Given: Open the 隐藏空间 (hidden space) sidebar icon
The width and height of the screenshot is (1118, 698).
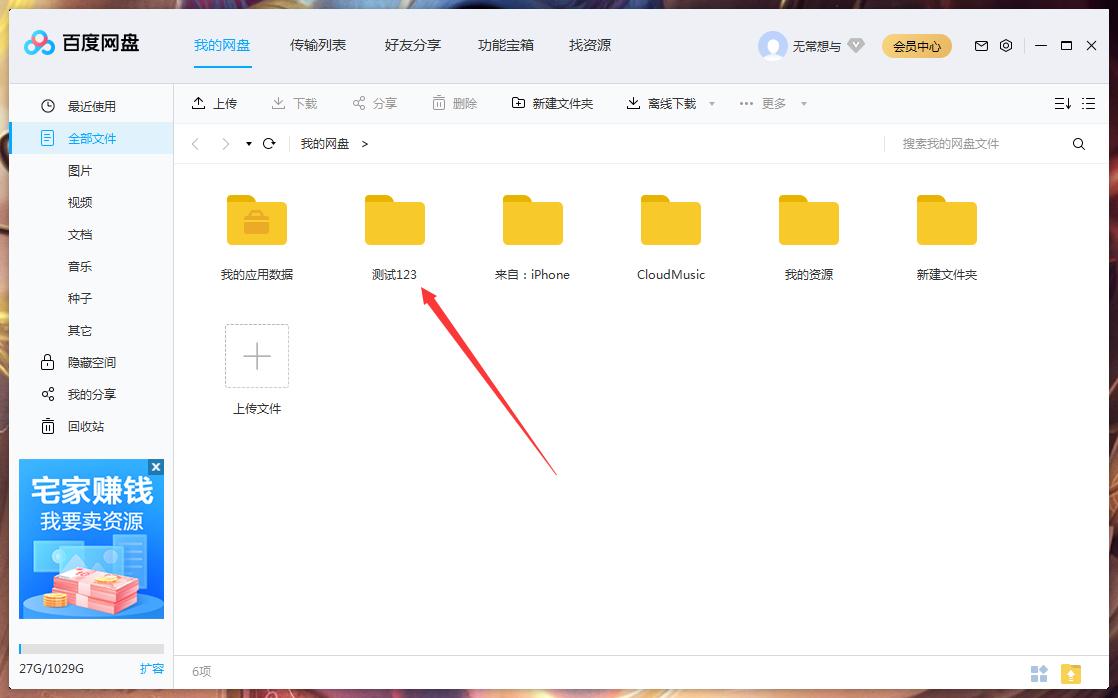Looking at the screenshot, I should click(x=48, y=362).
